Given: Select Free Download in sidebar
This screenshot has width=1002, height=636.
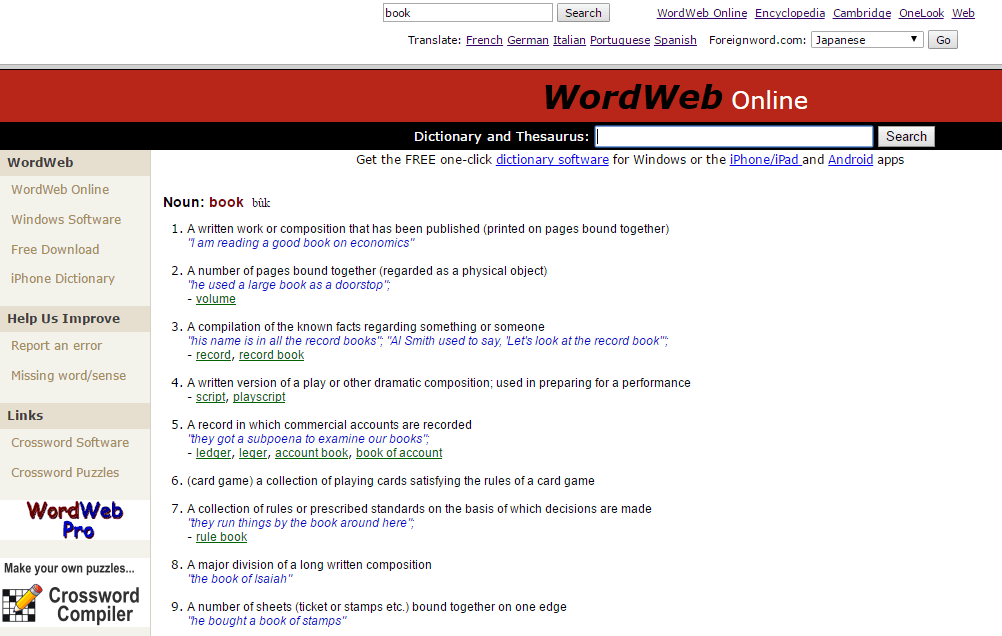Looking at the screenshot, I should coord(55,249).
